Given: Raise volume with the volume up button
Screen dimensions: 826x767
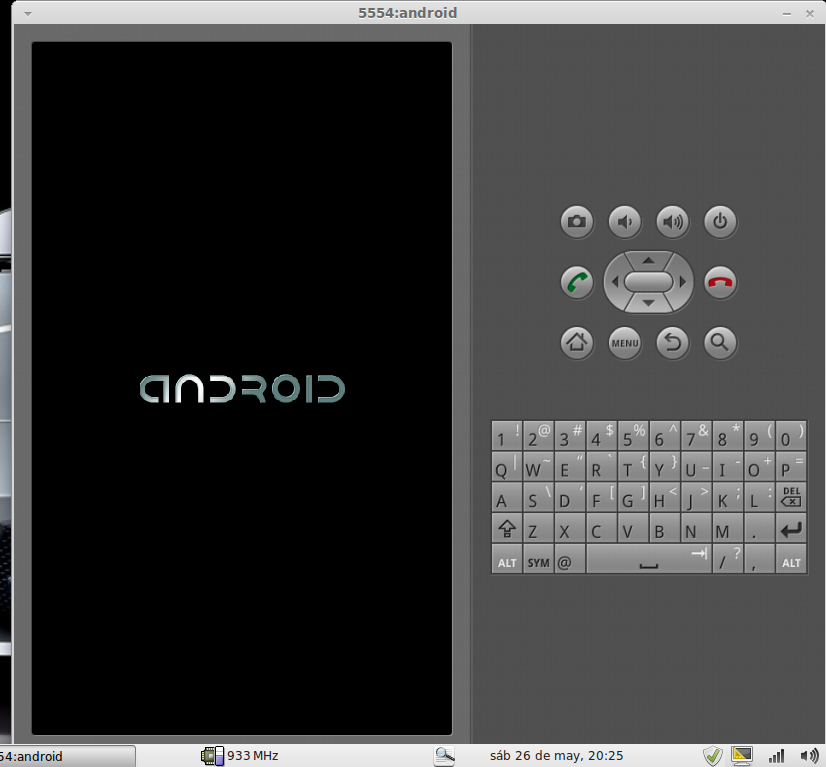Looking at the screenshot, I should pos(673,222).
